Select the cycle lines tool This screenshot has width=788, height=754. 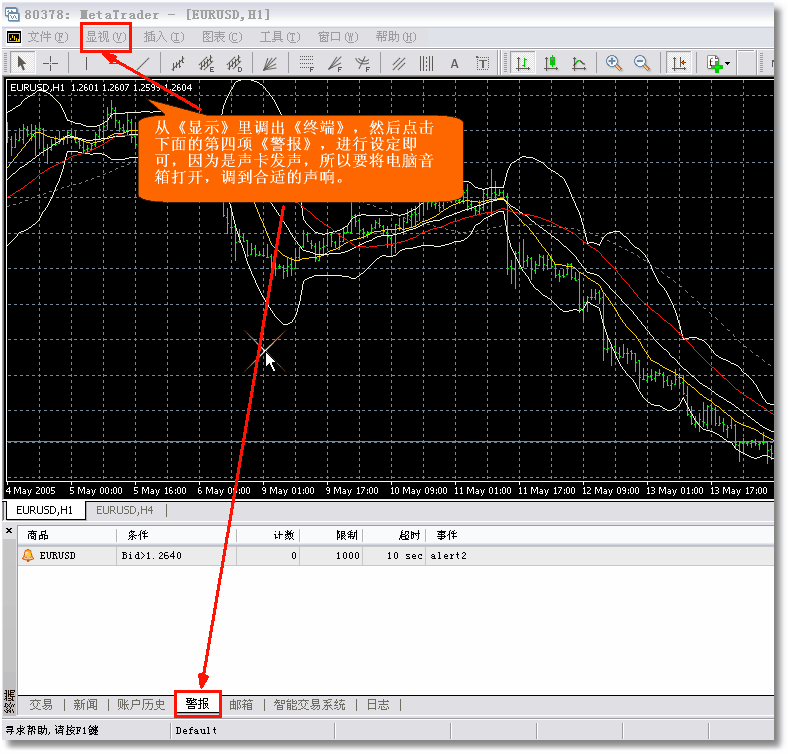pos(427,63)
